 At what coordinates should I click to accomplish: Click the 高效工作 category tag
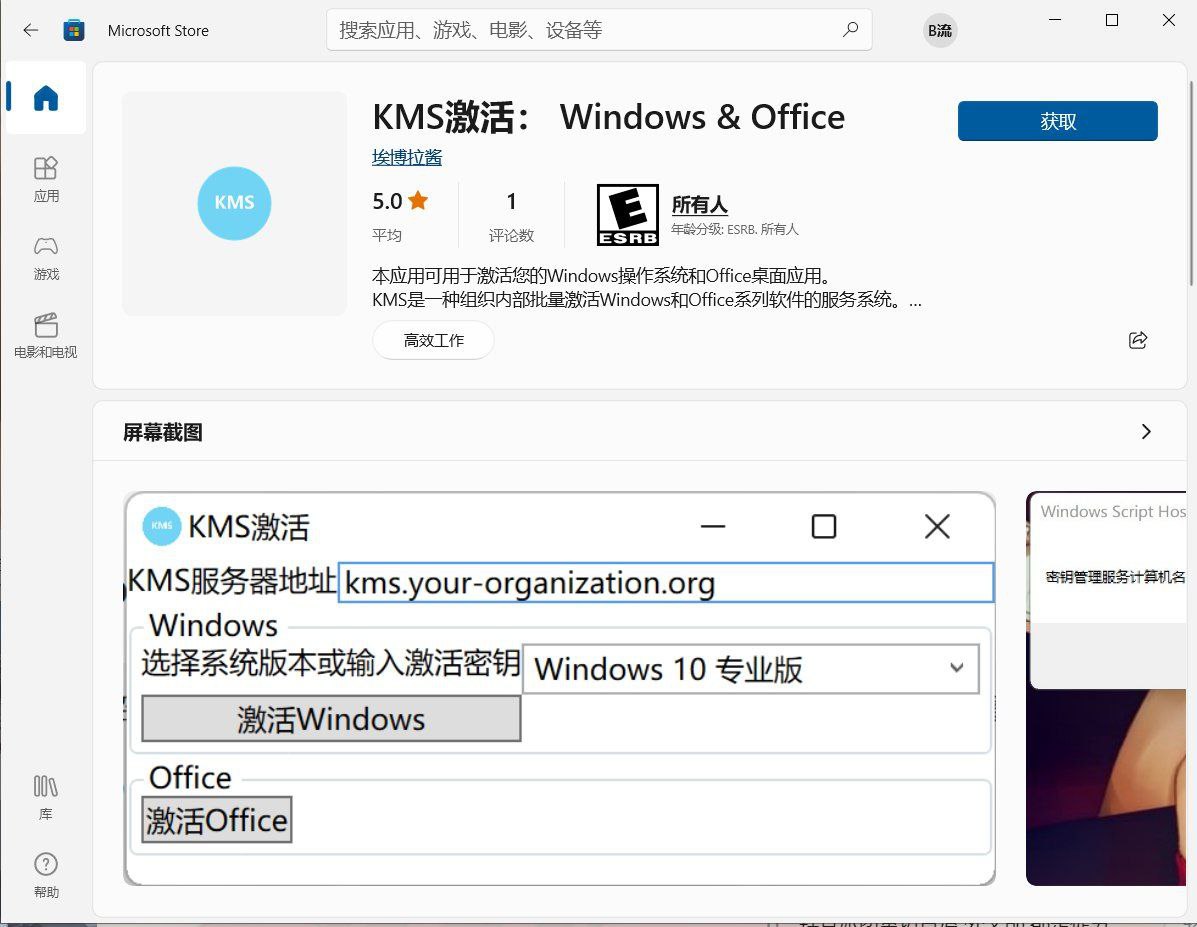[x=433, y=340]
